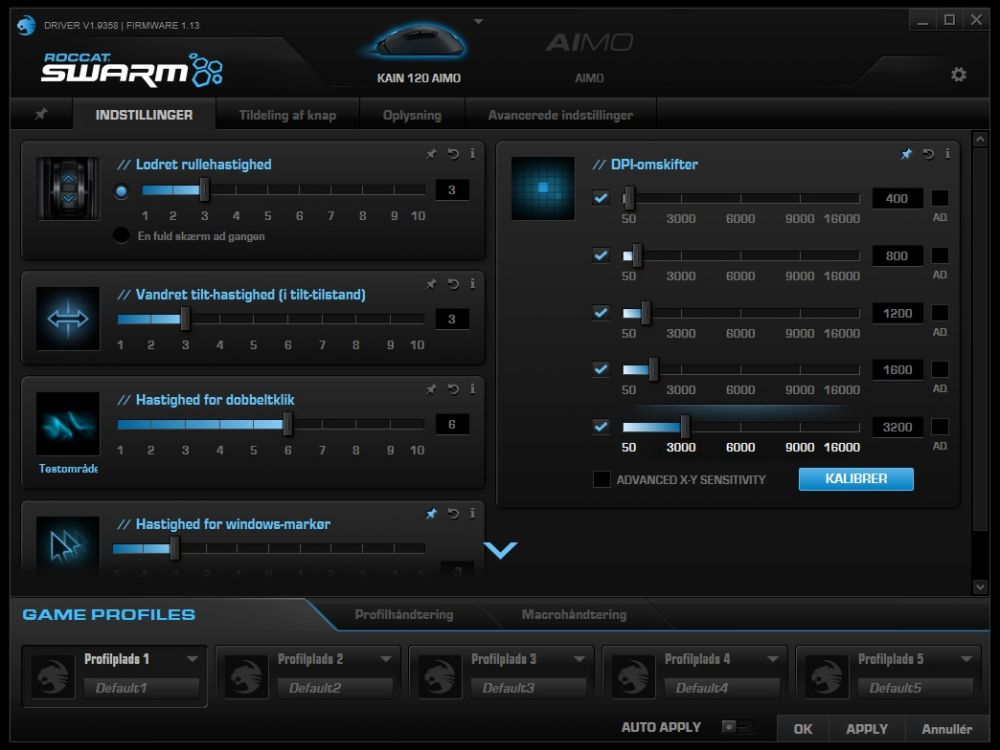Pin the Hastighed for dobbeltklik panel

[x=432, y=389]
